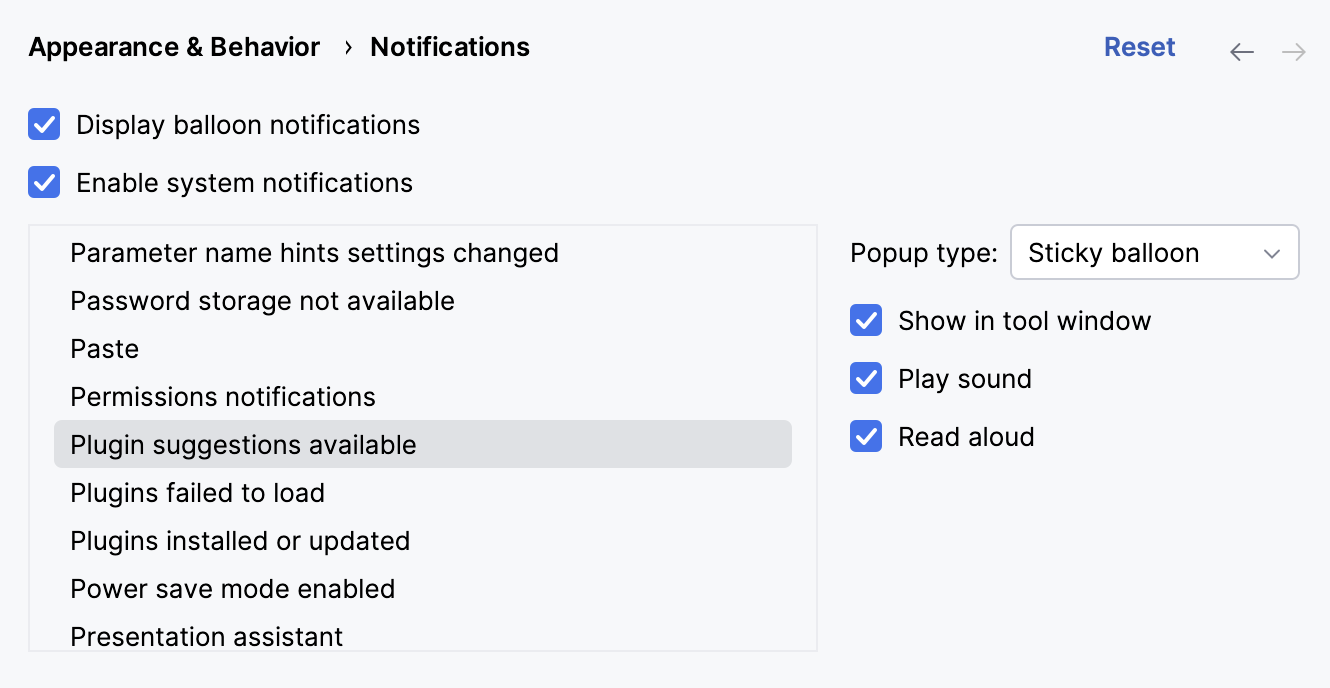Select Password storage not available entry
Screen dimensions: 1330x688
[262, 300]
